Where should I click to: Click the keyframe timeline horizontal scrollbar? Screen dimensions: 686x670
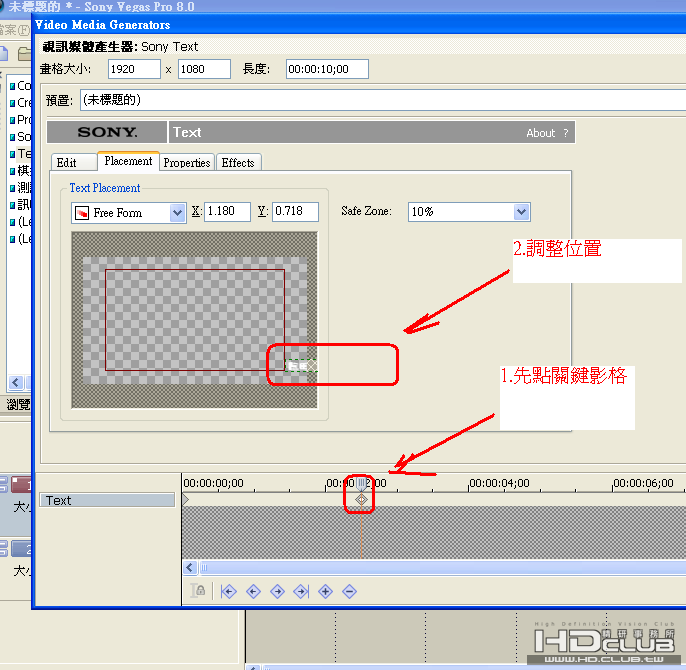point(442,568)
